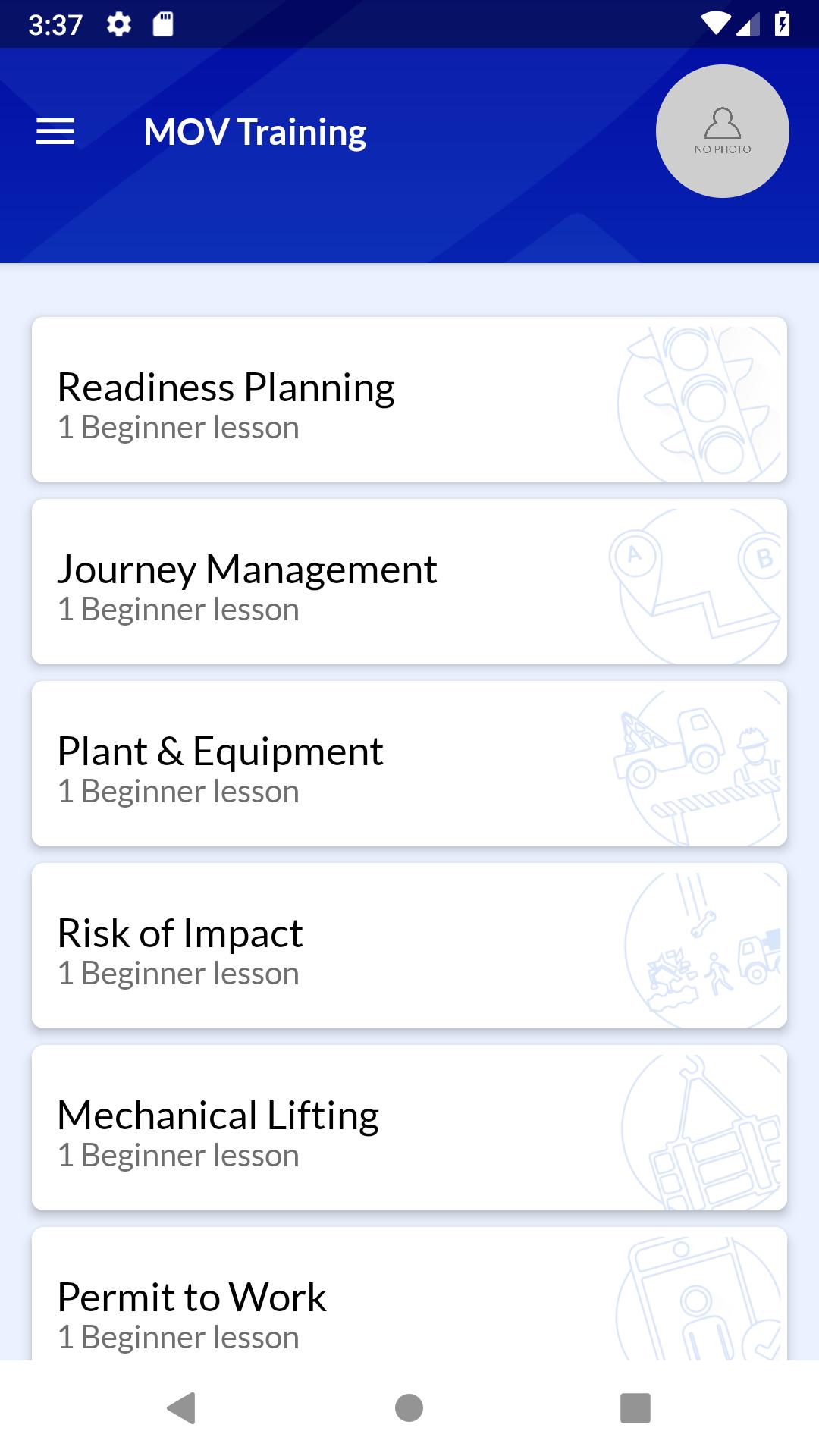Click Readiness Planning's '1 Beginner lesson' subtitle
Viewport: 819px width, 1456px height.
(178, 428)
